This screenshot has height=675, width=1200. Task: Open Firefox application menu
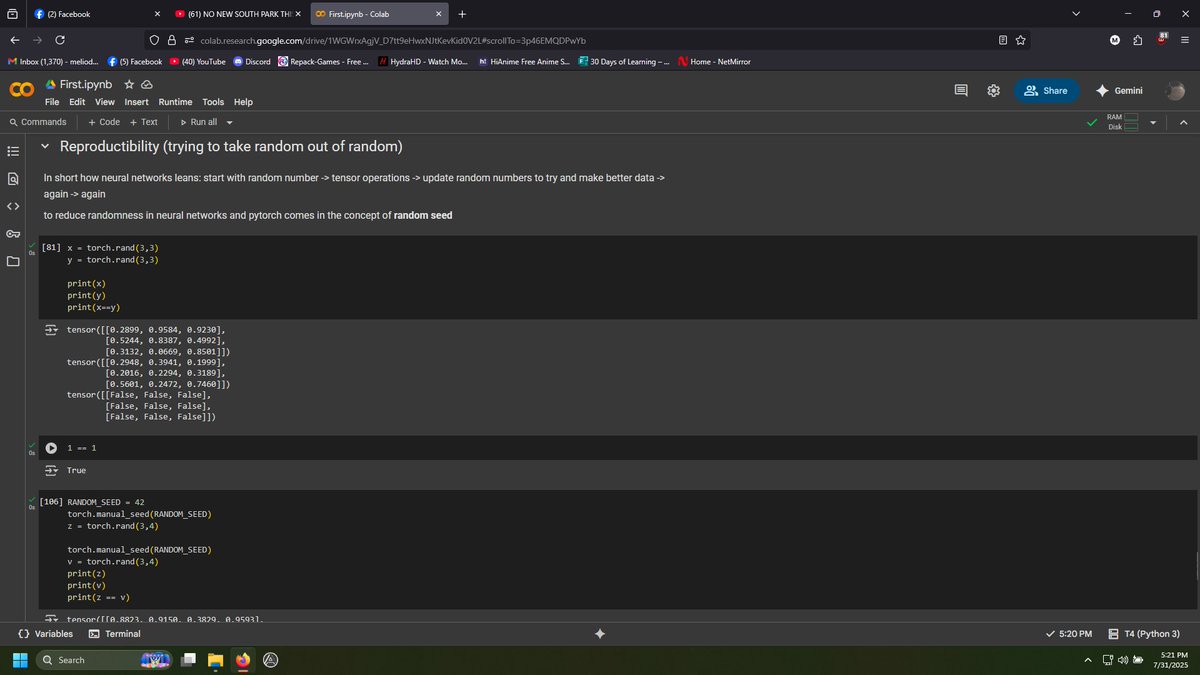pos(1185,40)
